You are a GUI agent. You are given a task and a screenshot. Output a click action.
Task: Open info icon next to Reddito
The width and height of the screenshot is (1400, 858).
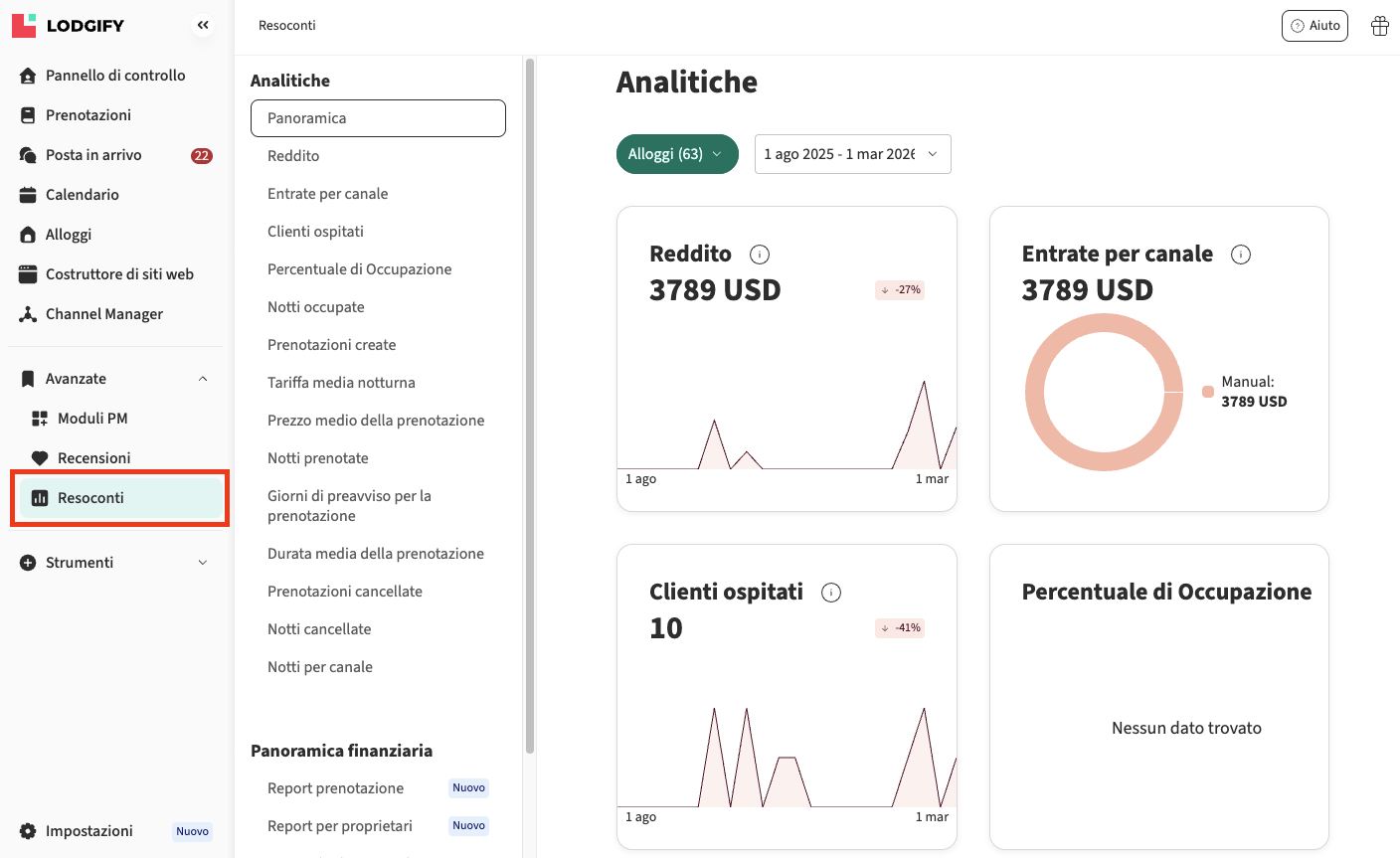point(760,255)
